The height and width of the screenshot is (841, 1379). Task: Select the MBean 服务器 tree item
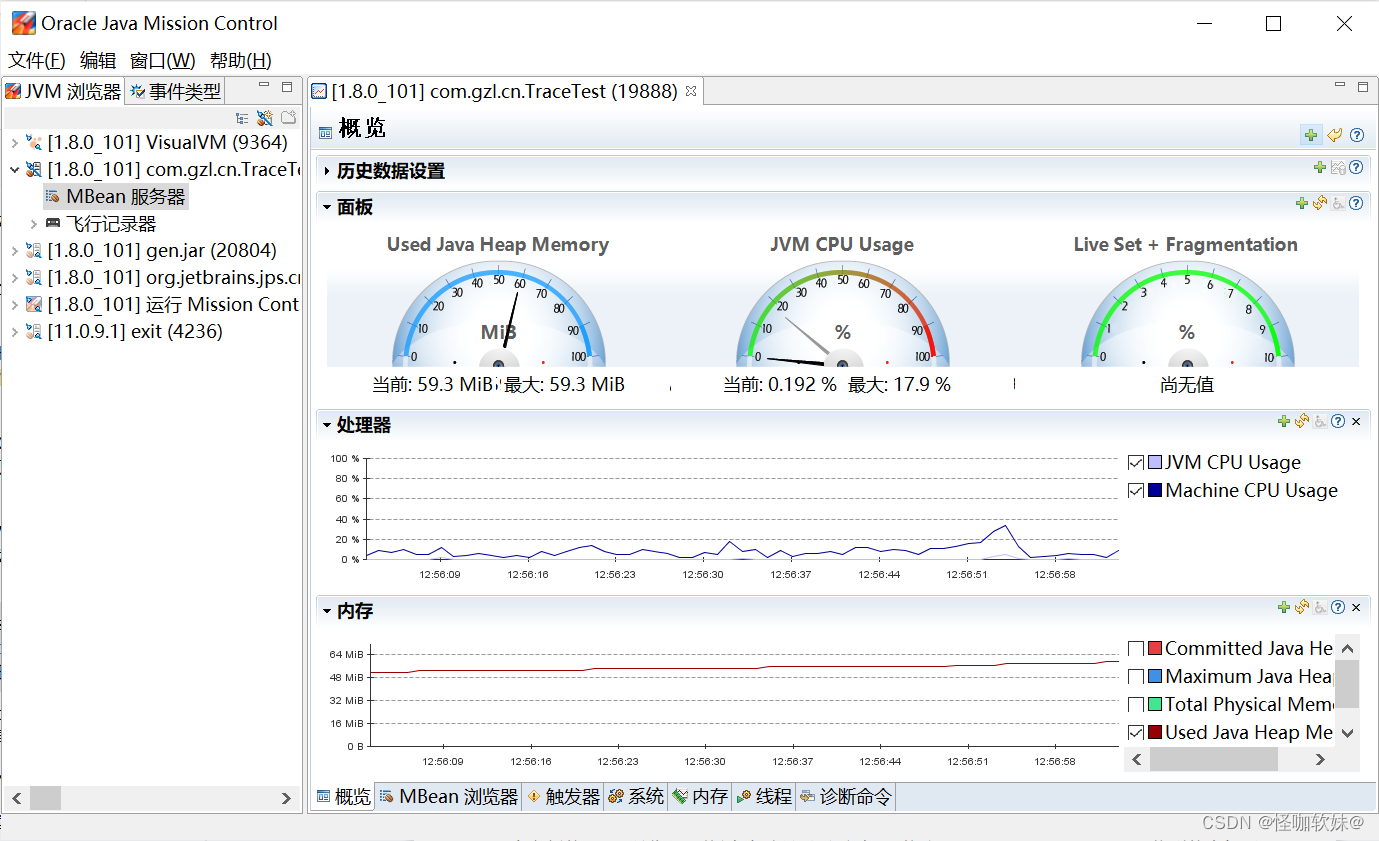coord(116,197)
